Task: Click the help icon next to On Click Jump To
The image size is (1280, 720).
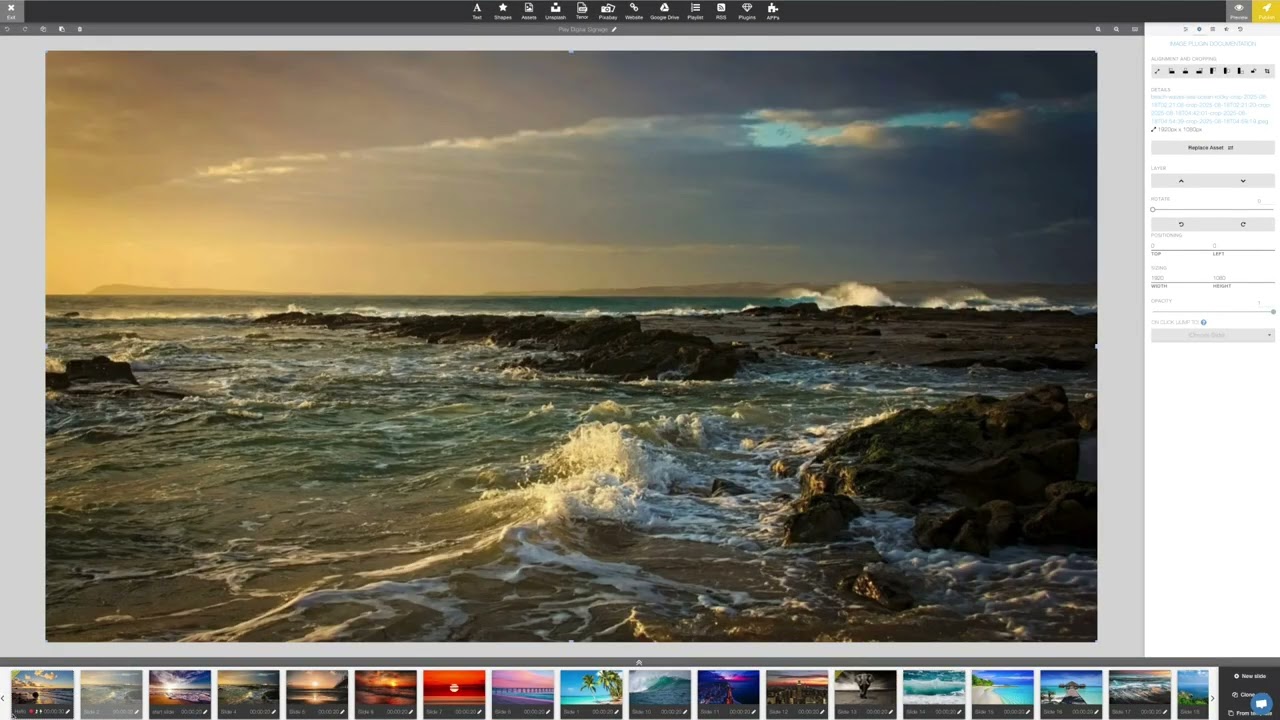Action: point(1203,322)
